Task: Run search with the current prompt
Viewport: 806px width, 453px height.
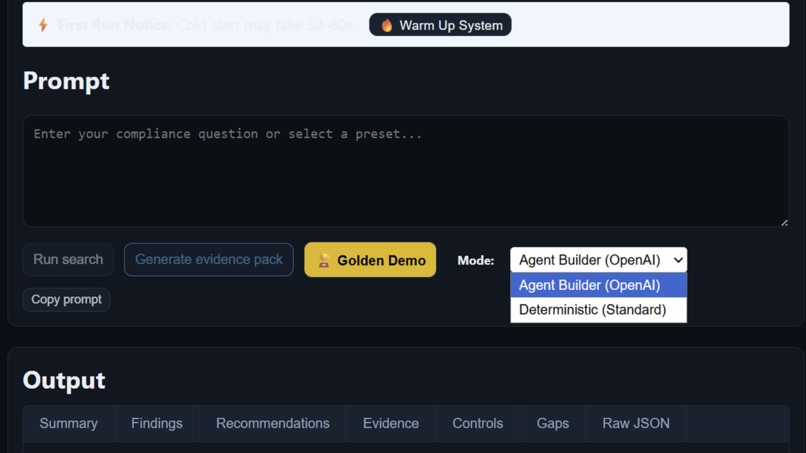Action: 68,259
